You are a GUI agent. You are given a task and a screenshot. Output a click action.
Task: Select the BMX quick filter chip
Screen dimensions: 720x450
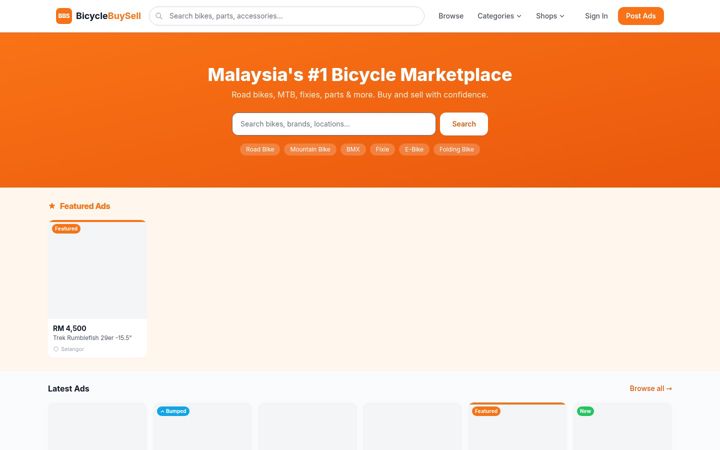click(x=353, y=149)
